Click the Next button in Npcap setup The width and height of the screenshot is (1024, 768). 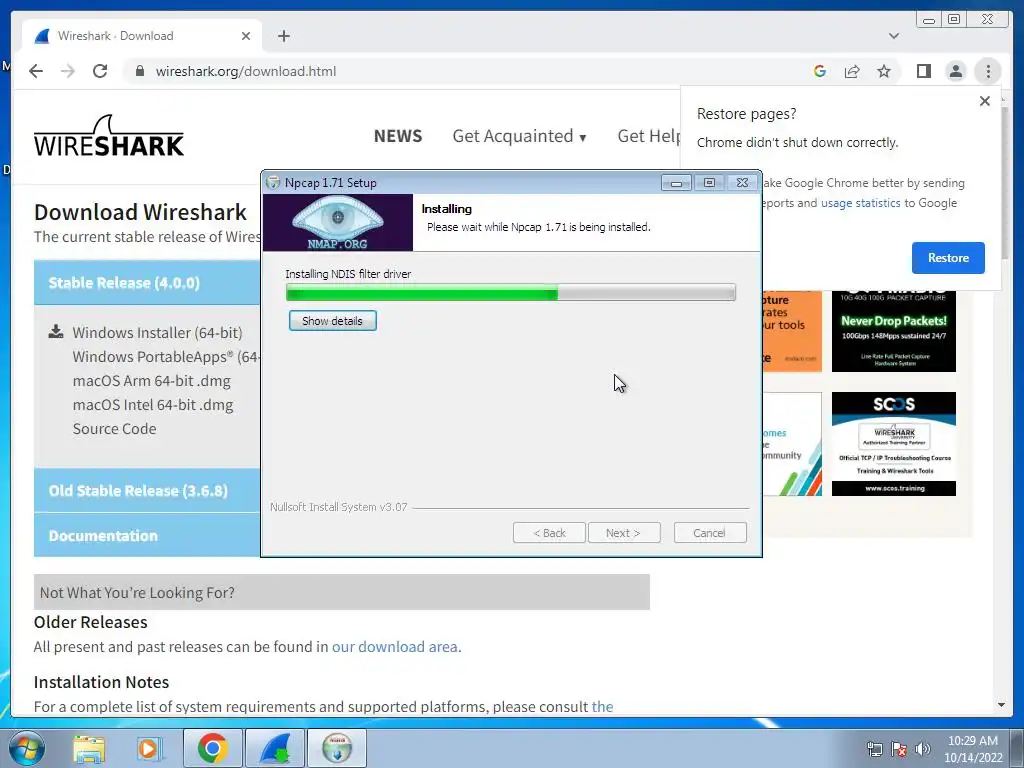[x=624, y=533]
